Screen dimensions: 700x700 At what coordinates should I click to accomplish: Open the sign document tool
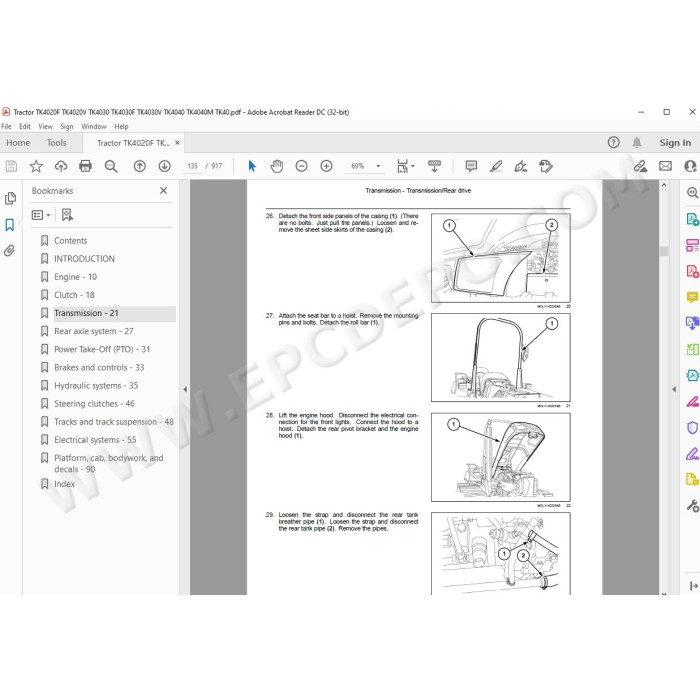point(521,167)
